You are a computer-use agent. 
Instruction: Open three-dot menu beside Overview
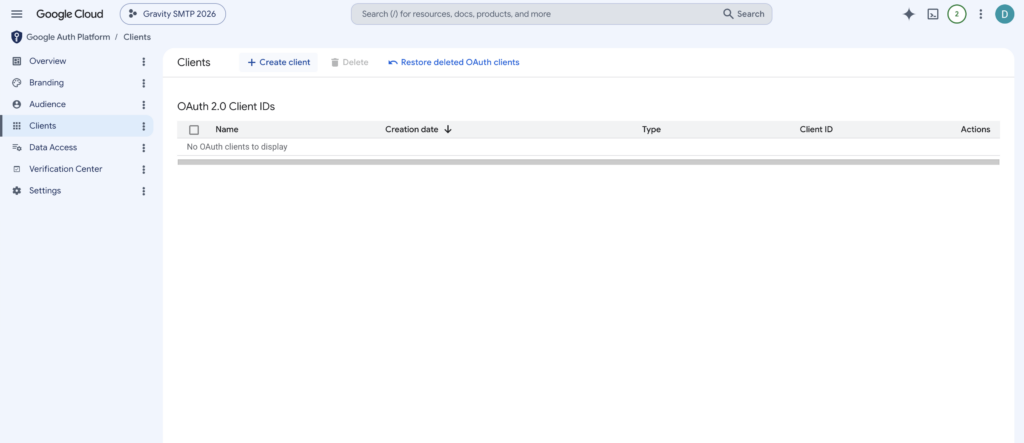[x=144, y=61]
